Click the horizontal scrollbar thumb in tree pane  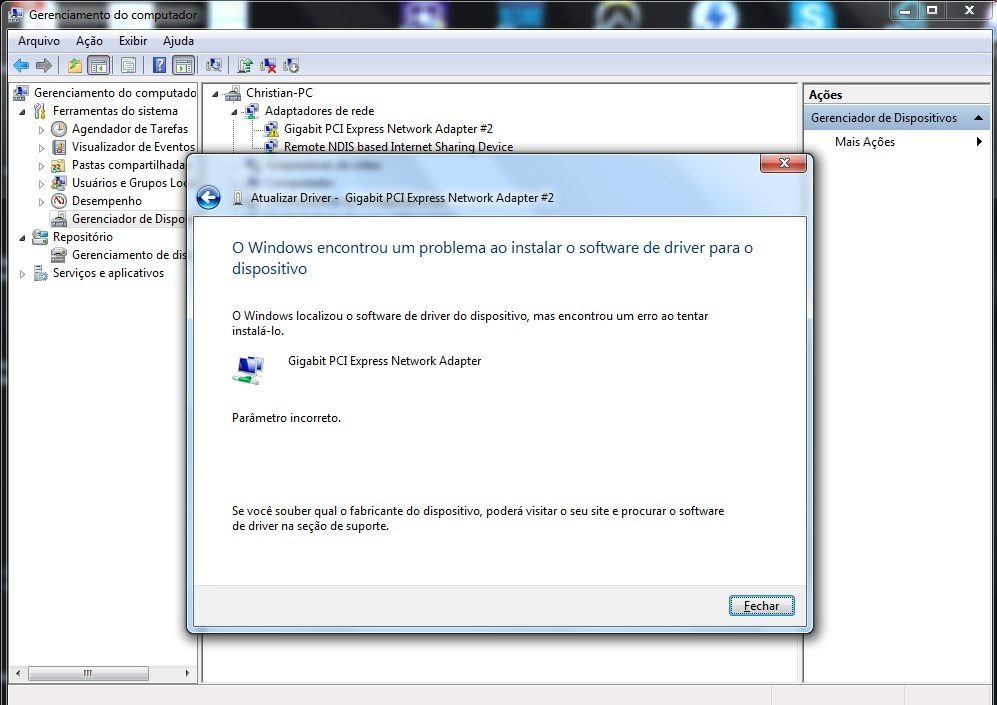pos(88,673)
